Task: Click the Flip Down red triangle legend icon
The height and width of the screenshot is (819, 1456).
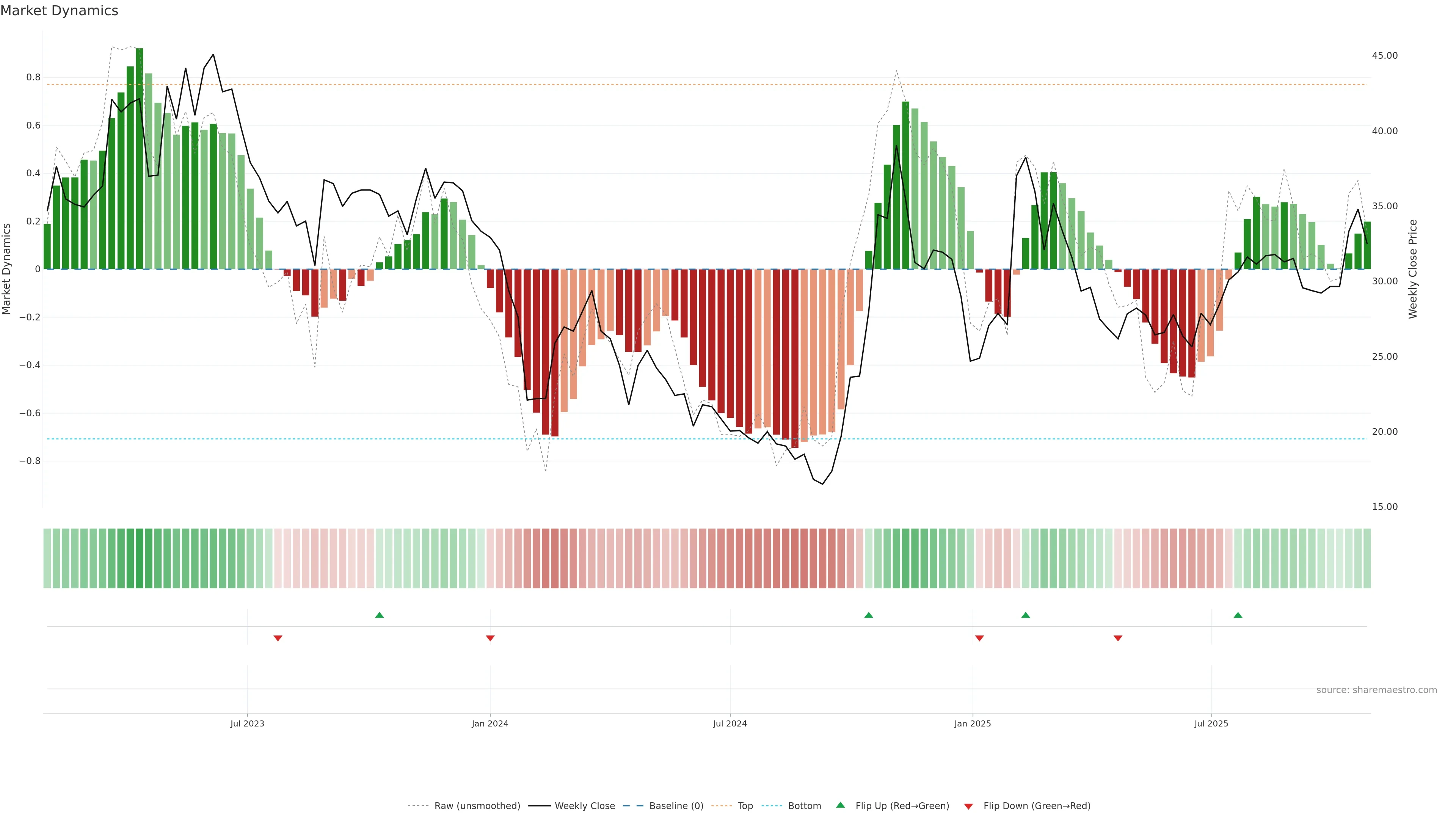Action: [x=968, y=806]
